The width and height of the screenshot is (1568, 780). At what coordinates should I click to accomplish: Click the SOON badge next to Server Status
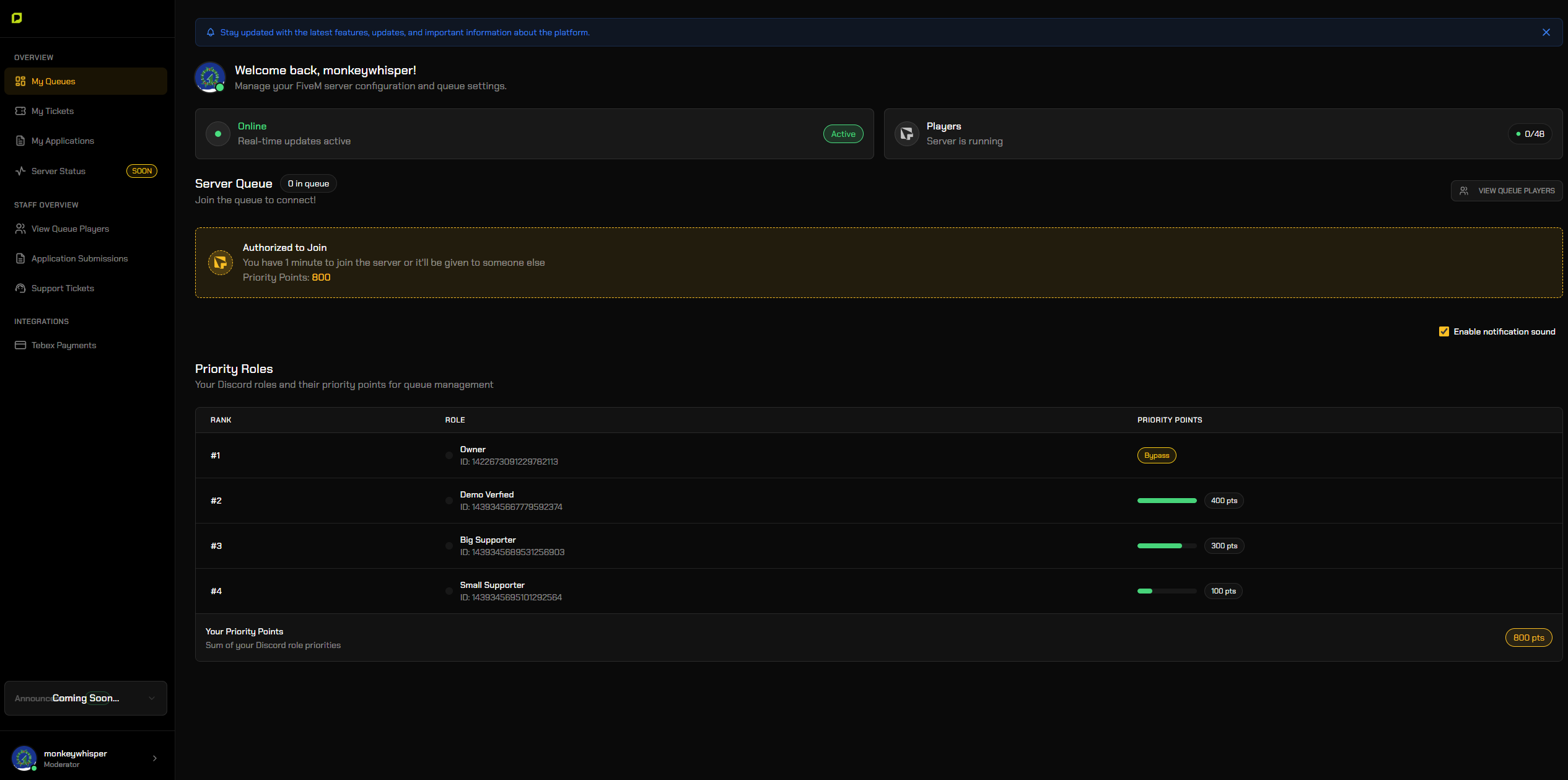pos(141,171)
